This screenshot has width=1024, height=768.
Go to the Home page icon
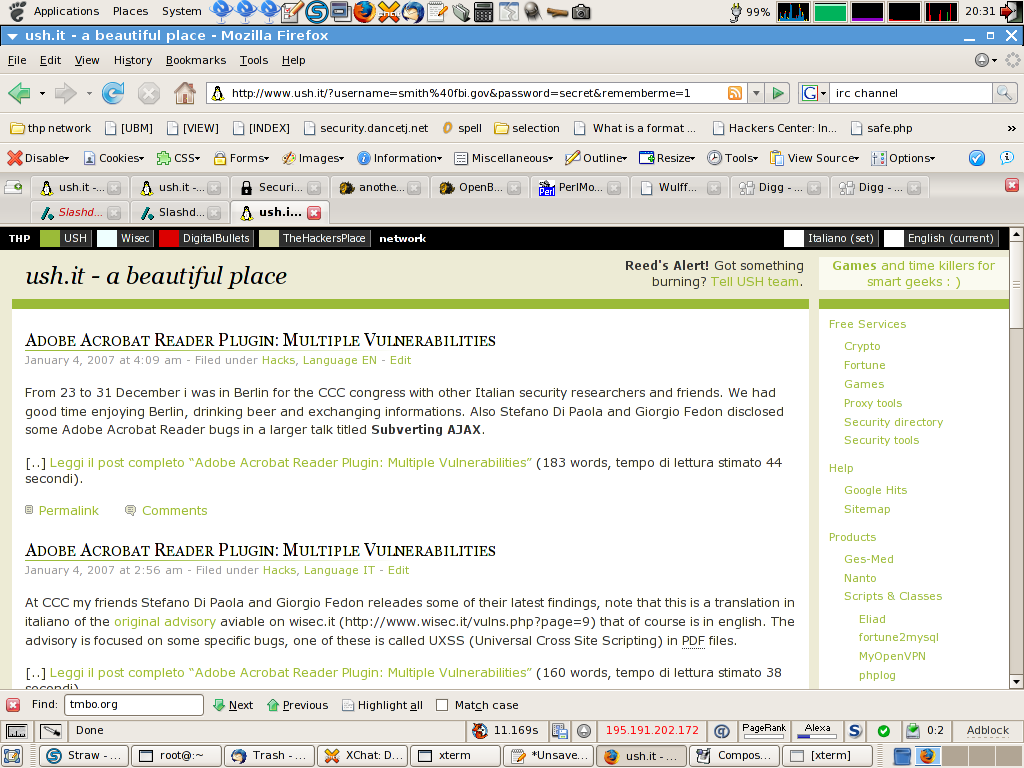click(x=184, y=93)
